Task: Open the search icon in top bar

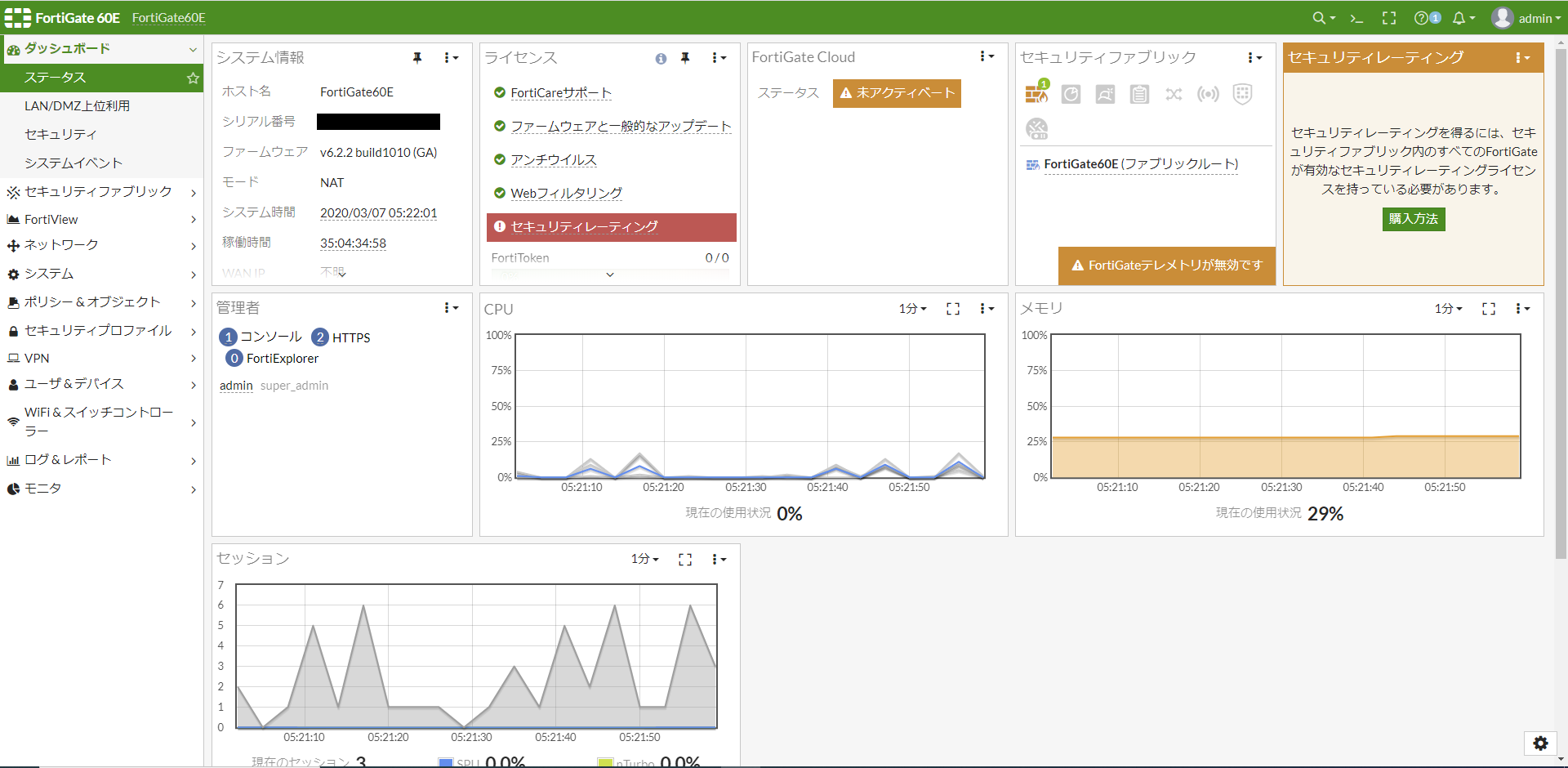Action: [1323, 18]
